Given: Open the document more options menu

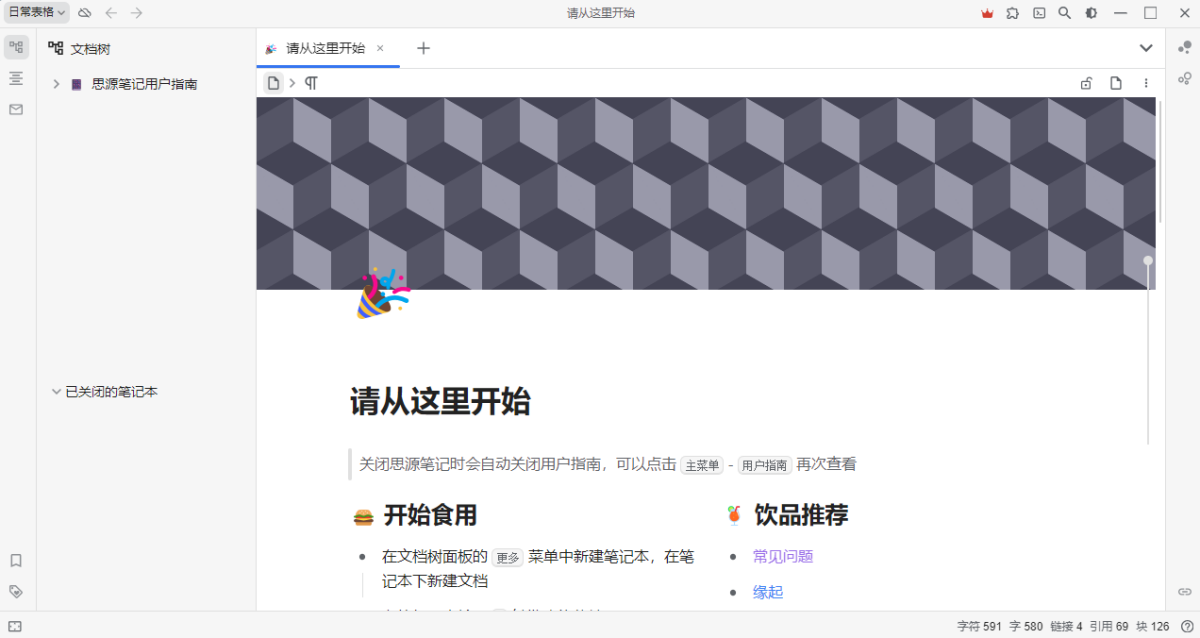Looking at the screenshot, I should point(1146,83).
